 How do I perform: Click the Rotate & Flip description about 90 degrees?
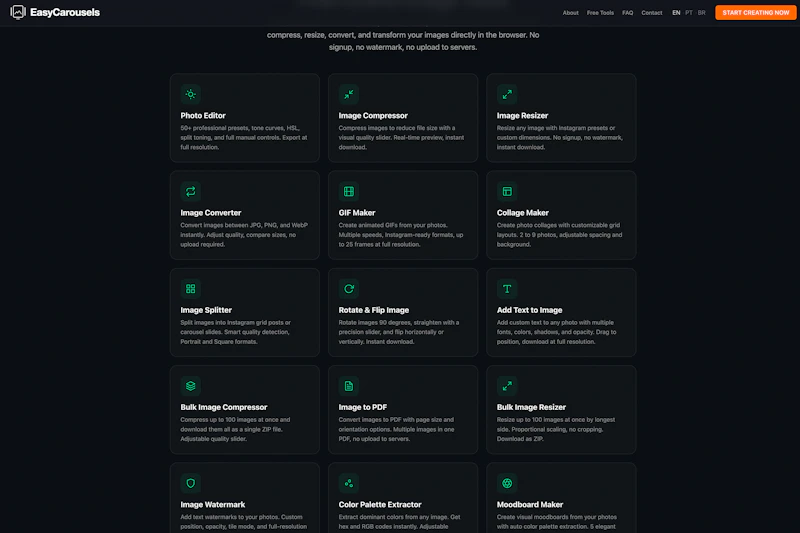pos(399,332)
